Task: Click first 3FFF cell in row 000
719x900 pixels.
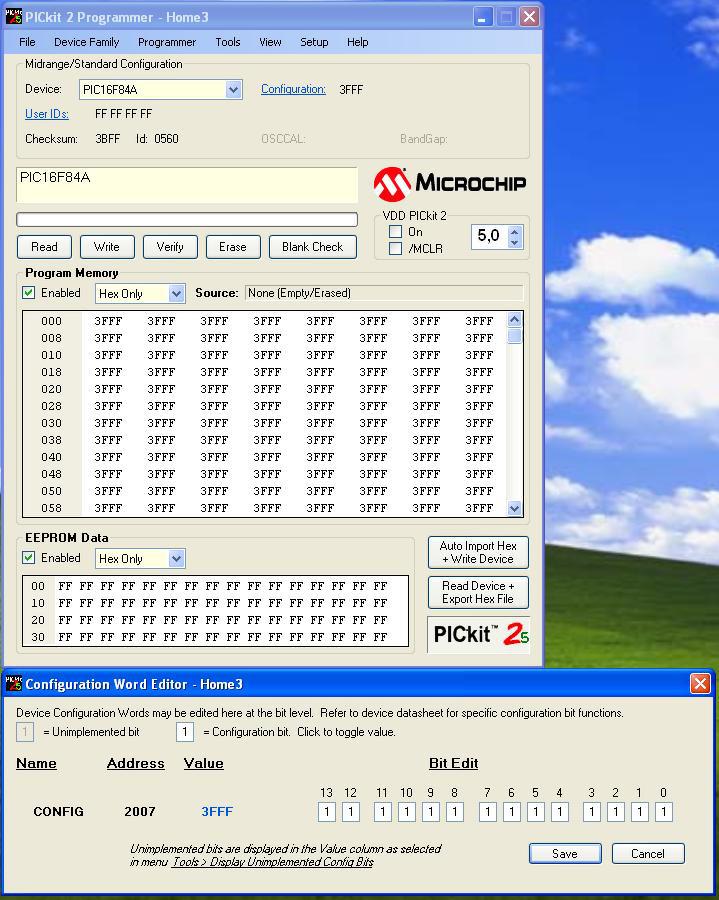Action: tap(108, 321)
